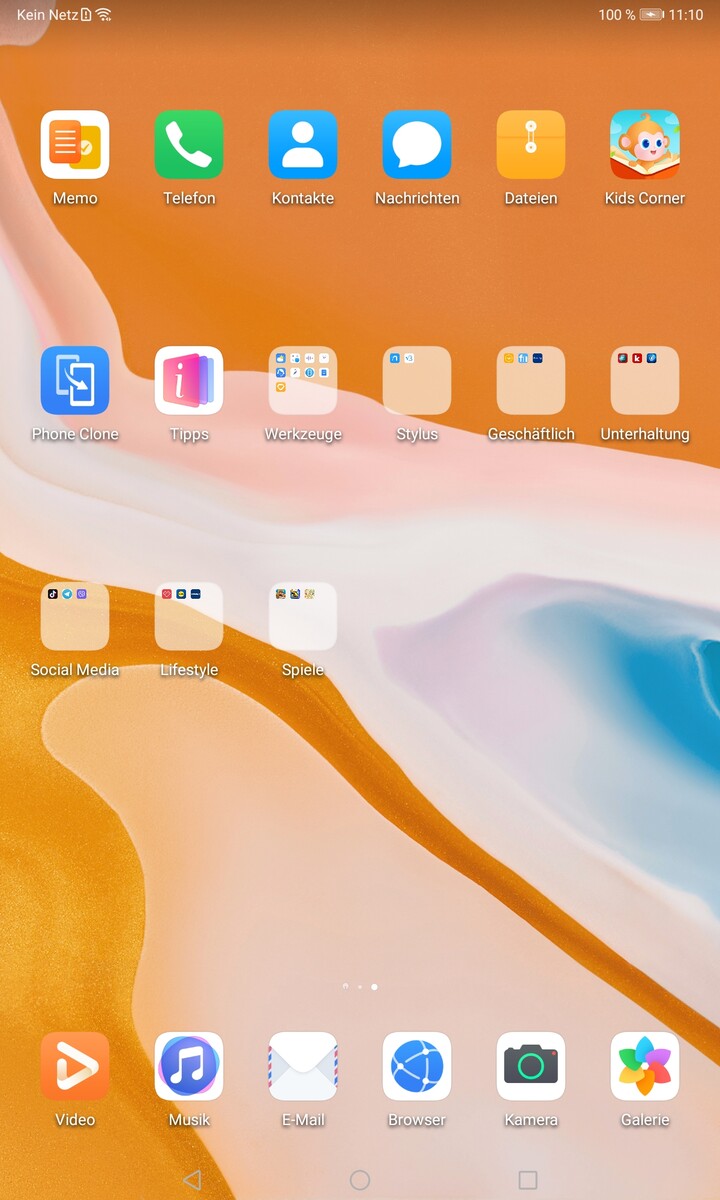Tap the Home navigation circle

click(x=360, y=1180)
